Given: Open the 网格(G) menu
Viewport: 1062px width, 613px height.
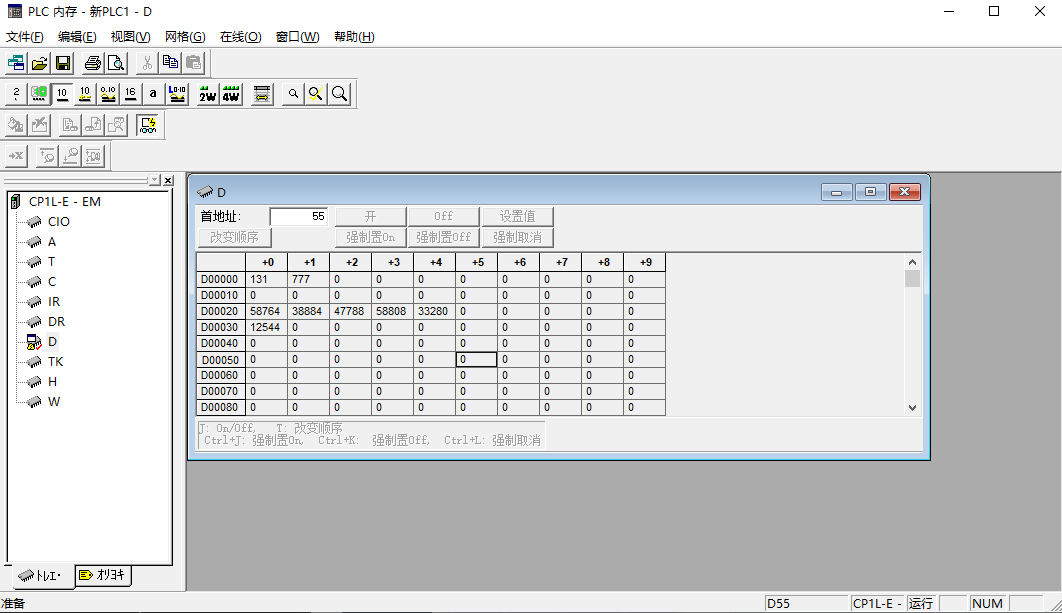Looking at the screenshot, I should point(185,37).
